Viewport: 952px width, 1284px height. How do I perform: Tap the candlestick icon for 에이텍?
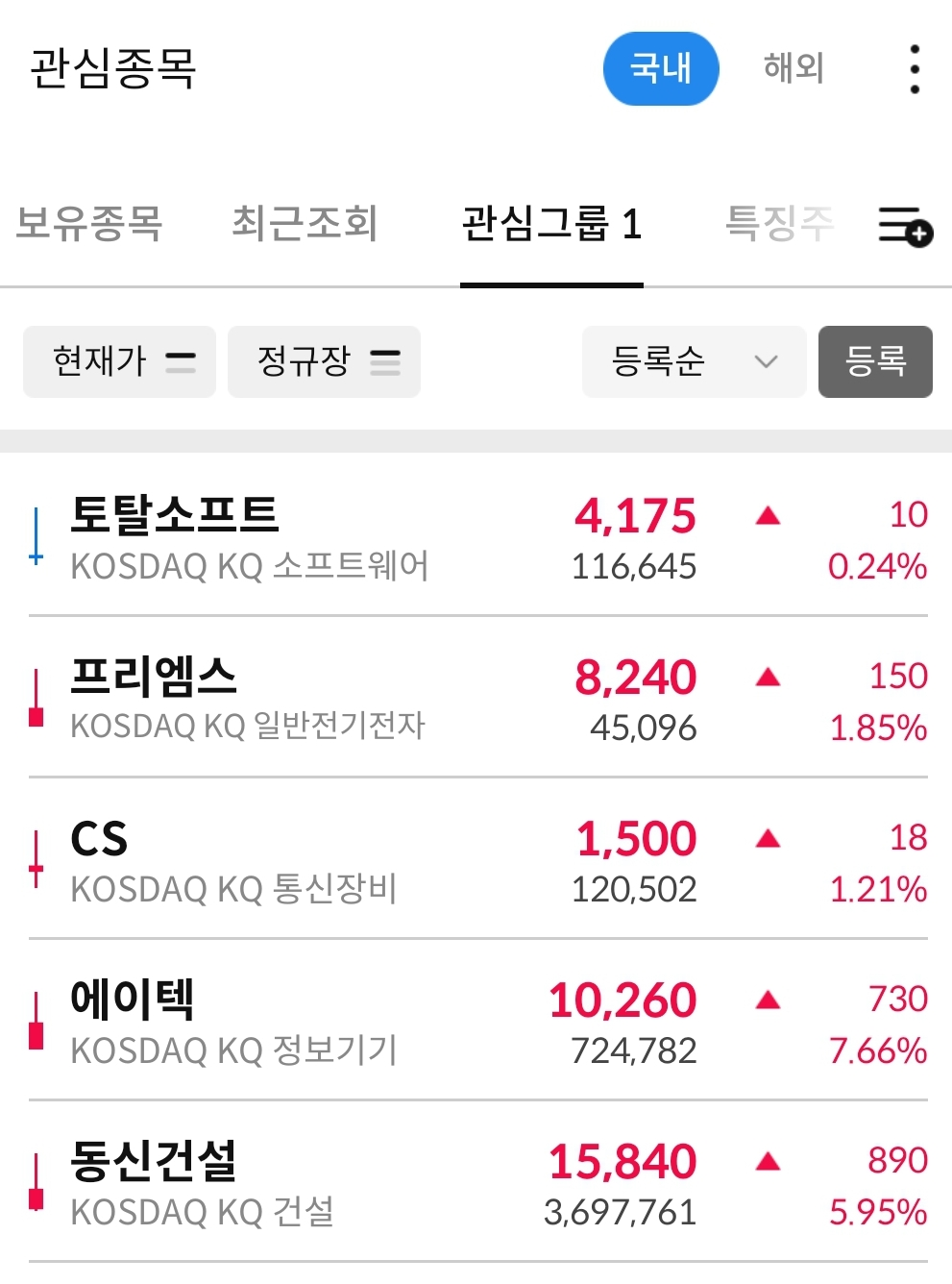[37, 1020]
